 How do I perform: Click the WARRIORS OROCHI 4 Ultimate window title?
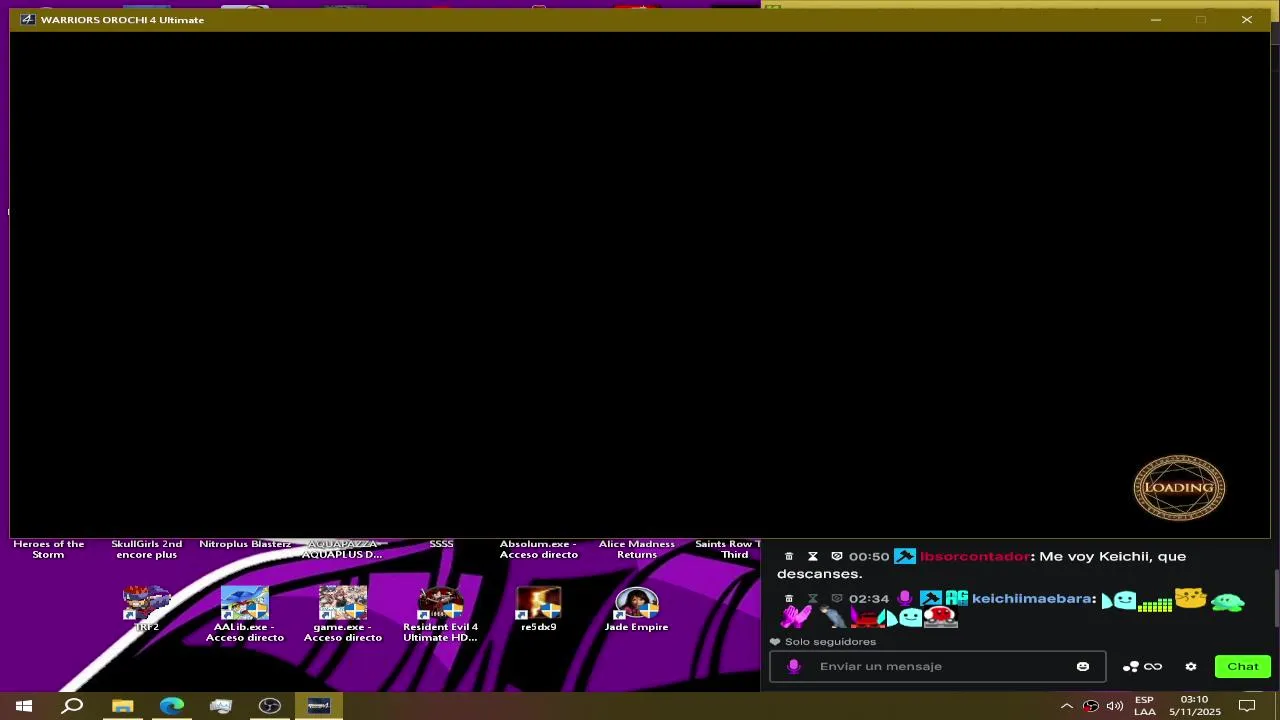coord(122,20)
